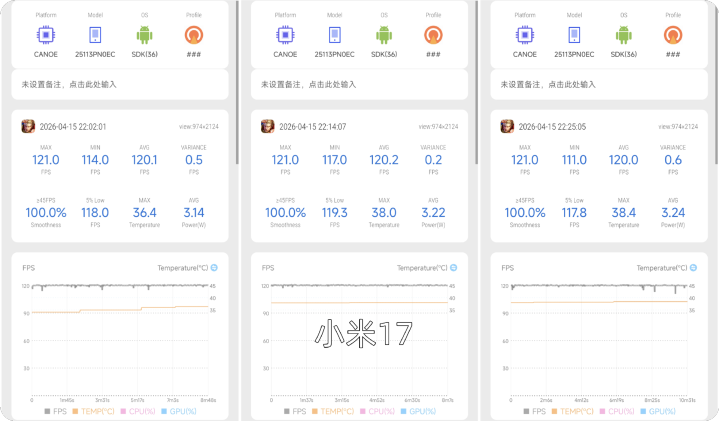The height and width of the screenshot is (421, 719).
Task: Click the orange Profile icon in the 22:25:05 panel
Action: tap(673, 35)
